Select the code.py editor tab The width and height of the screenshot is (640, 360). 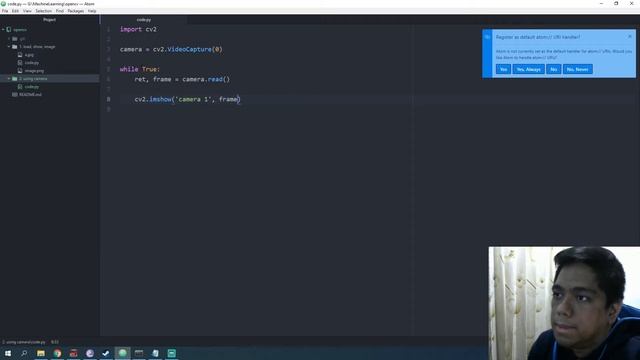tap(144, 20)
